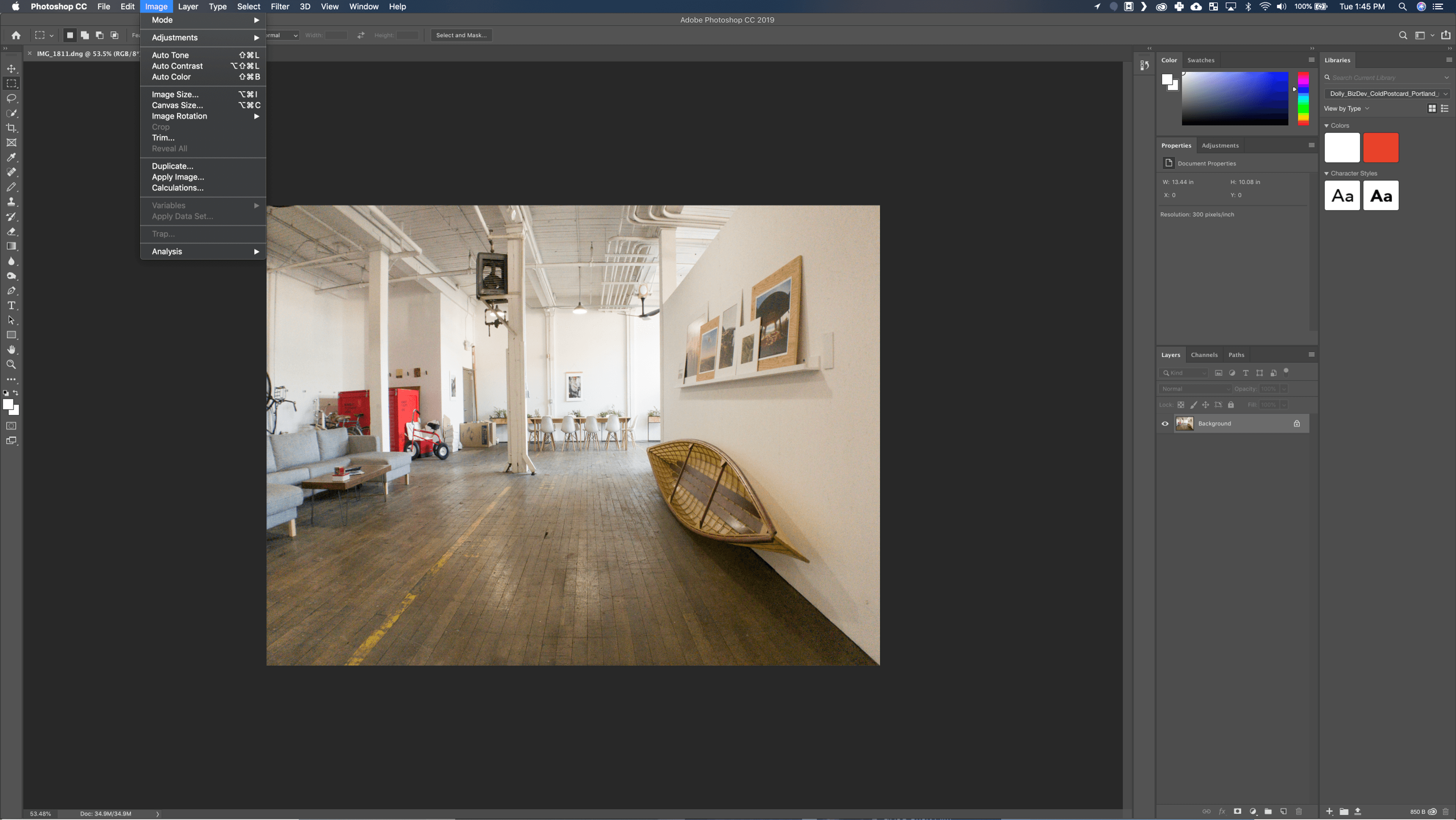
Task: Select the History Brush tool
Action: [11, 217]
